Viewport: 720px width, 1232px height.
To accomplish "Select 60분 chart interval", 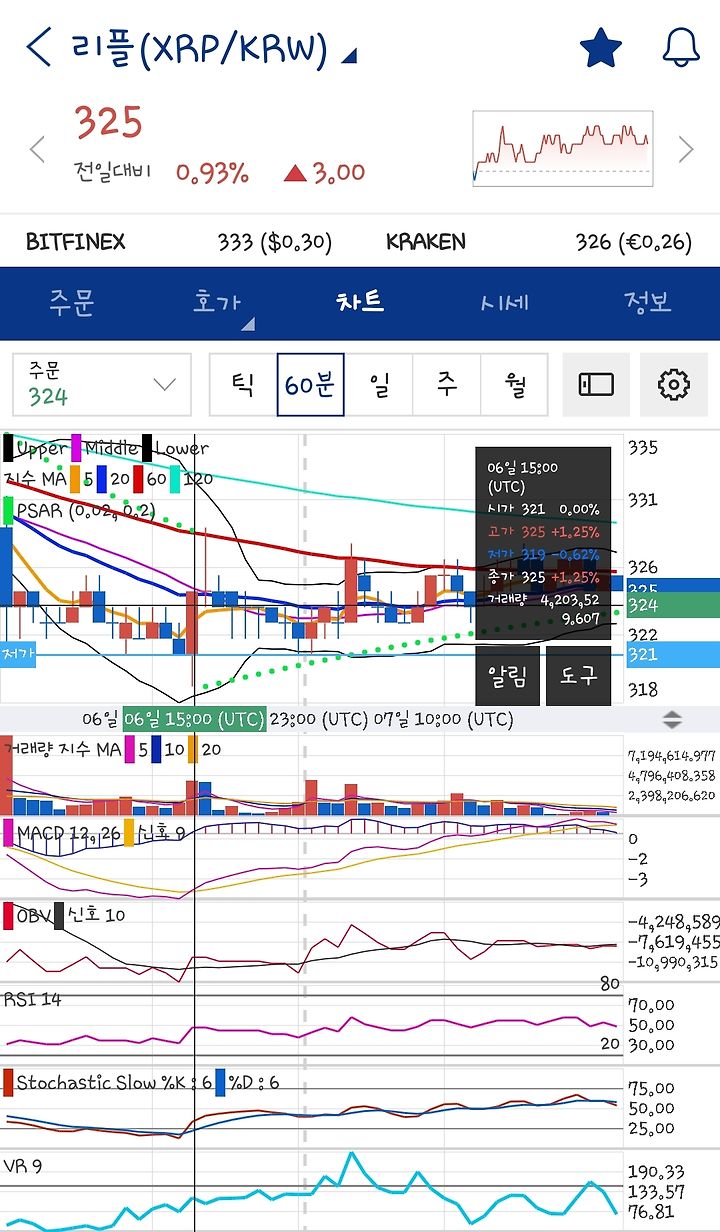I will 311,384.
